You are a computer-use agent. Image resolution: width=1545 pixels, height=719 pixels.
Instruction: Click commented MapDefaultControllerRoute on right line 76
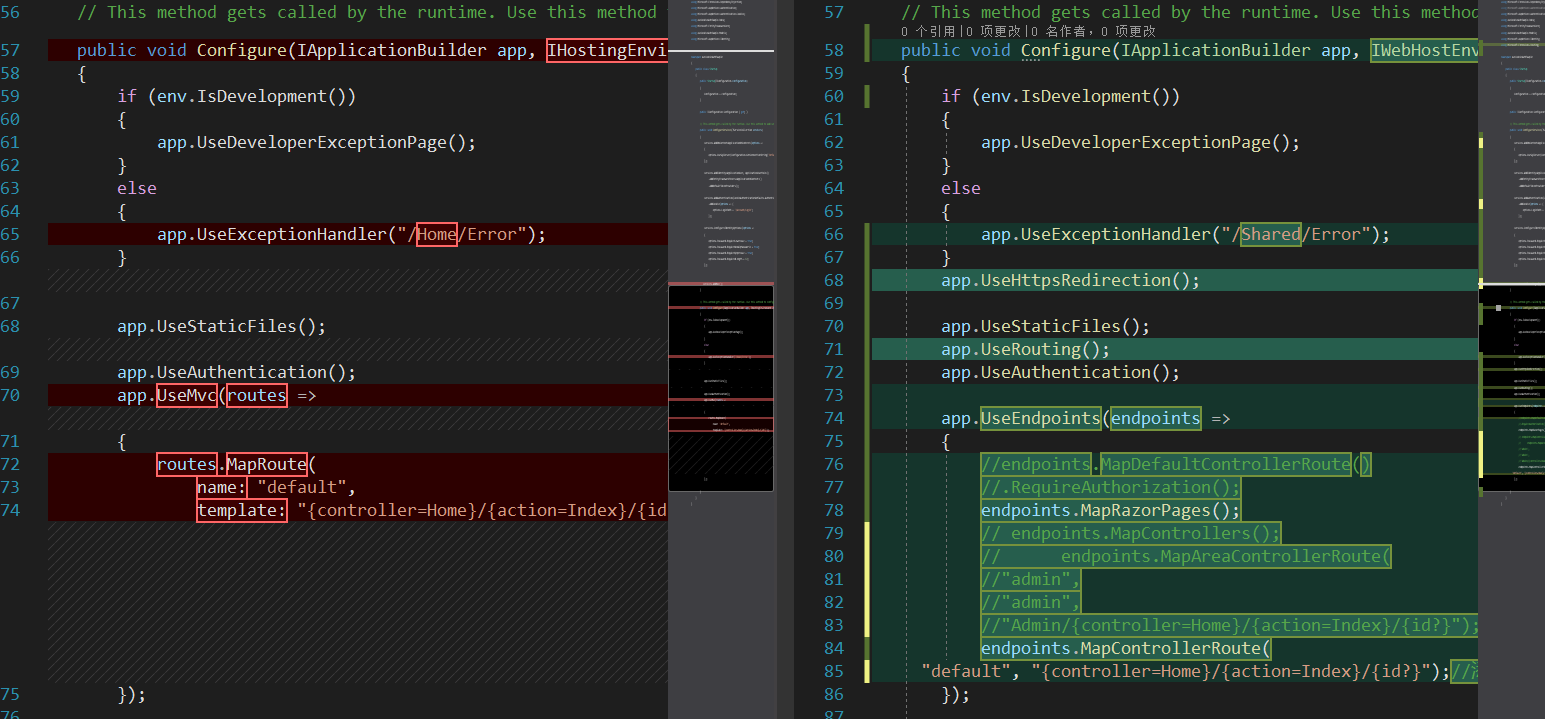[1225, 464]
